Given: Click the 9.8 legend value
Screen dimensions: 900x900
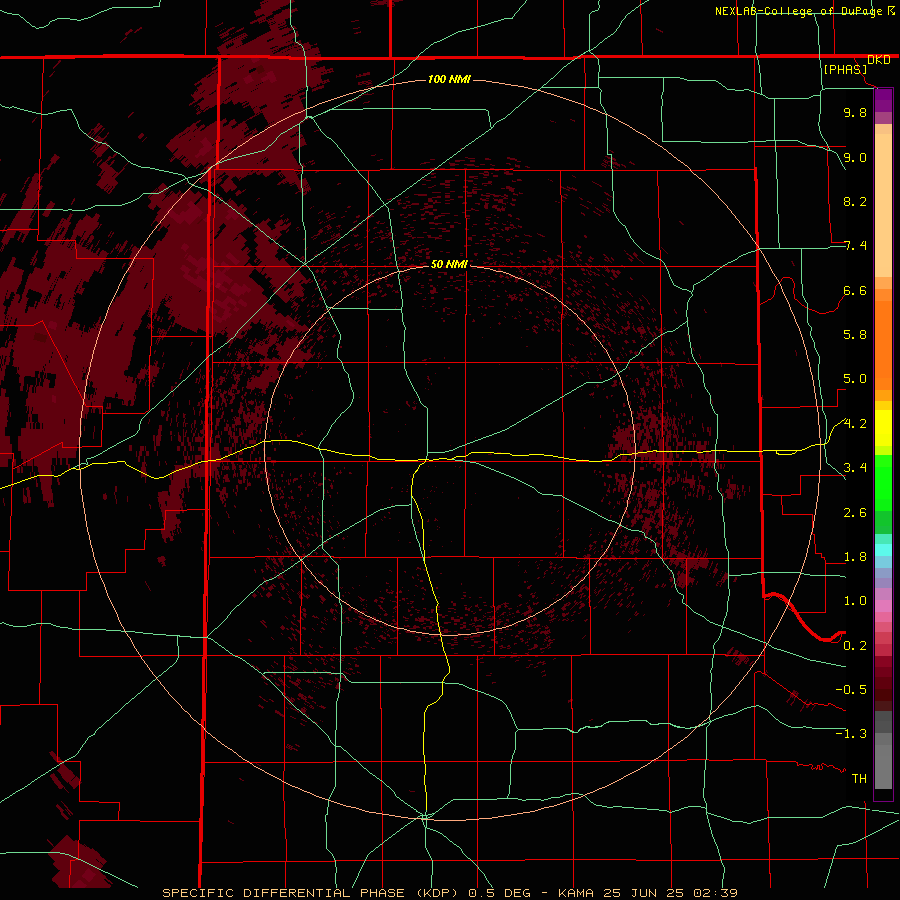Looking at the screenshot, I should point(855,112).
